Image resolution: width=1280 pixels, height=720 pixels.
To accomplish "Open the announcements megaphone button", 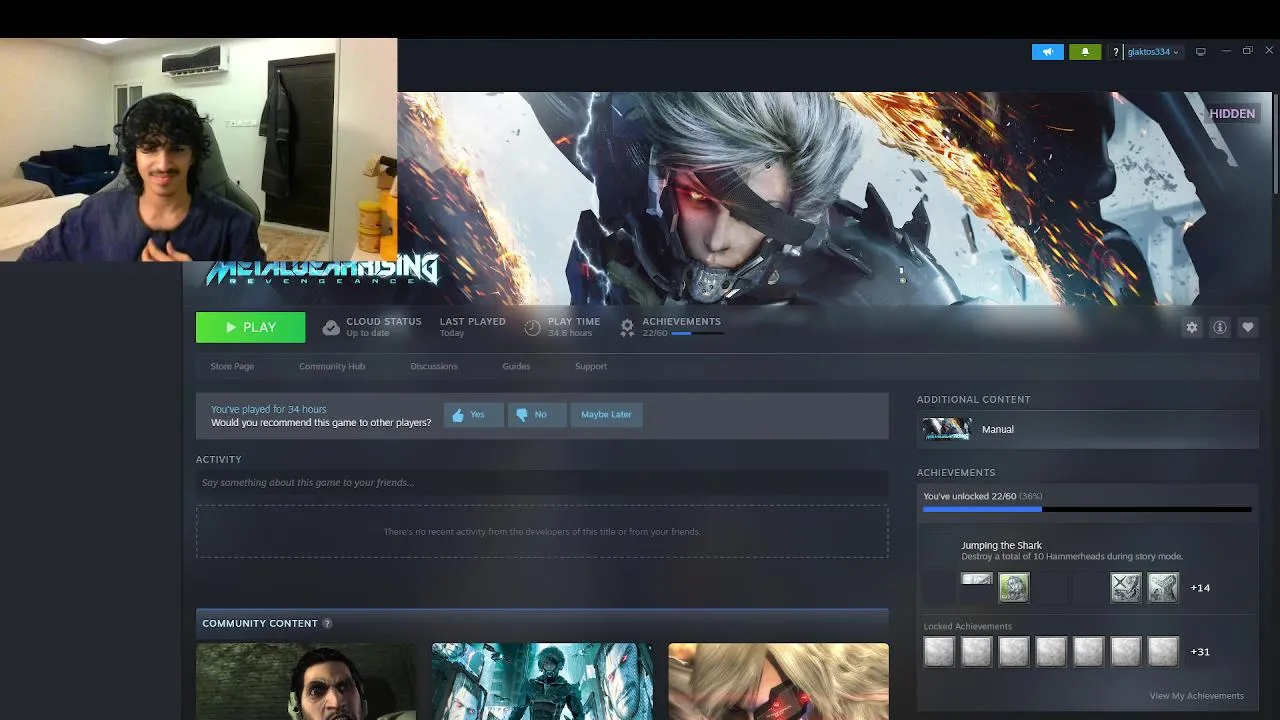I will 1047,52.
